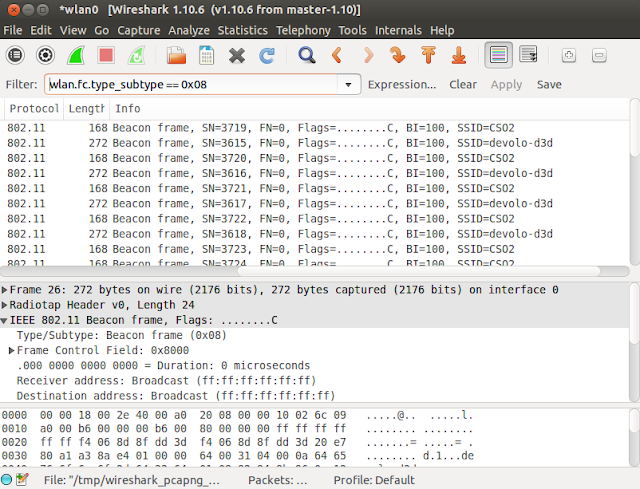The image size is (640, 489).
Task: Select the Beacon frame row SN=3617
Action: (x=314, y=203)
